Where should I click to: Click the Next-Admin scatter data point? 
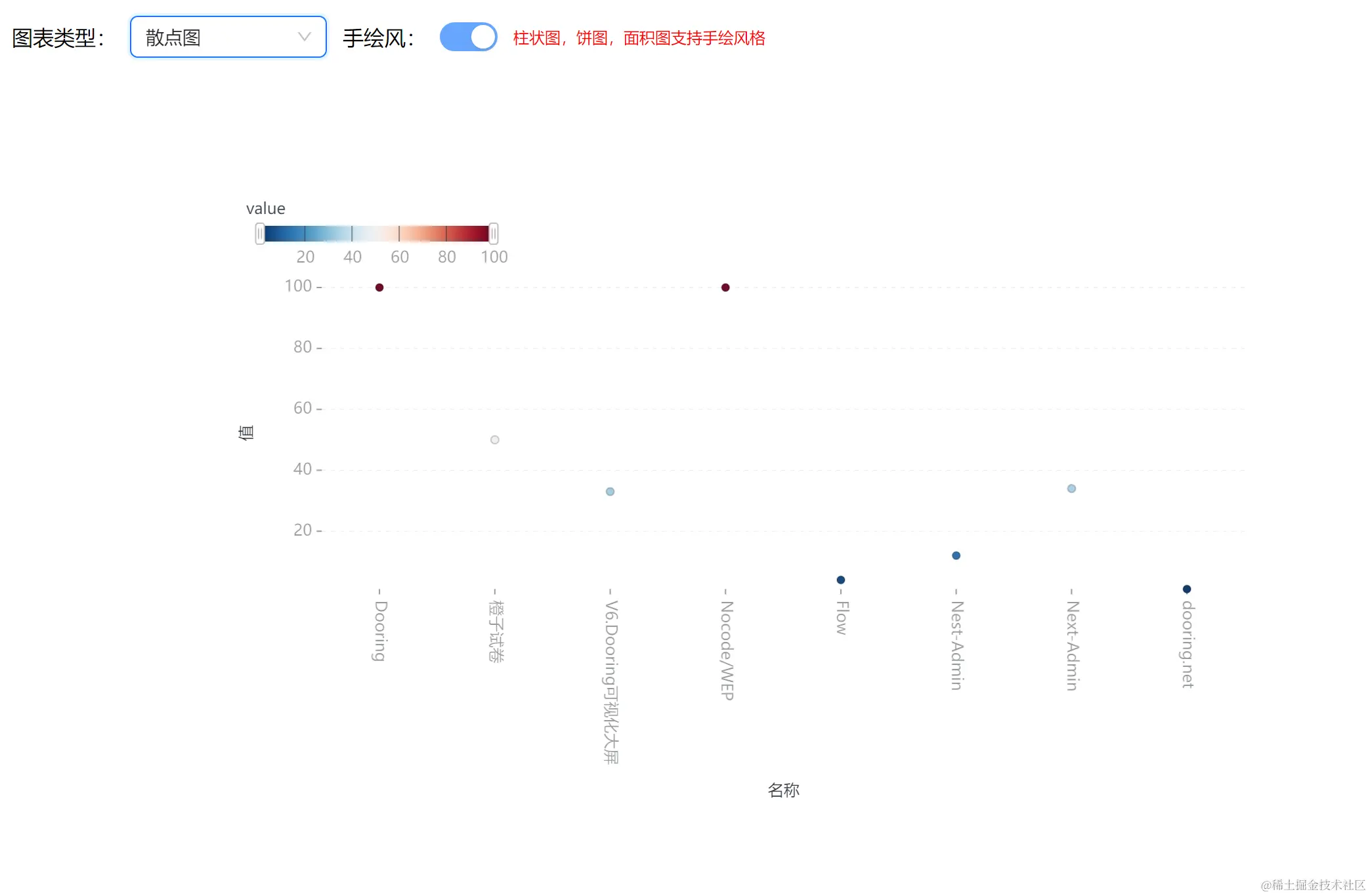[1071, 488]
